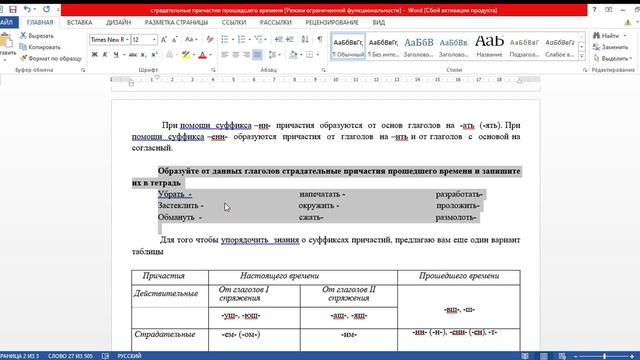
Task: Decrease paragraph indent
Action: click(279, 40)
